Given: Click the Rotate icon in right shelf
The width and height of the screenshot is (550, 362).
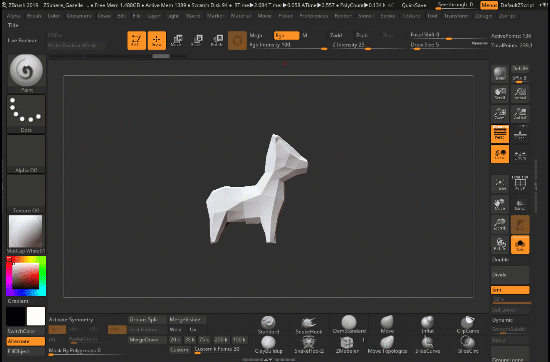Looking at the screenshot, I should coord(499,244).
